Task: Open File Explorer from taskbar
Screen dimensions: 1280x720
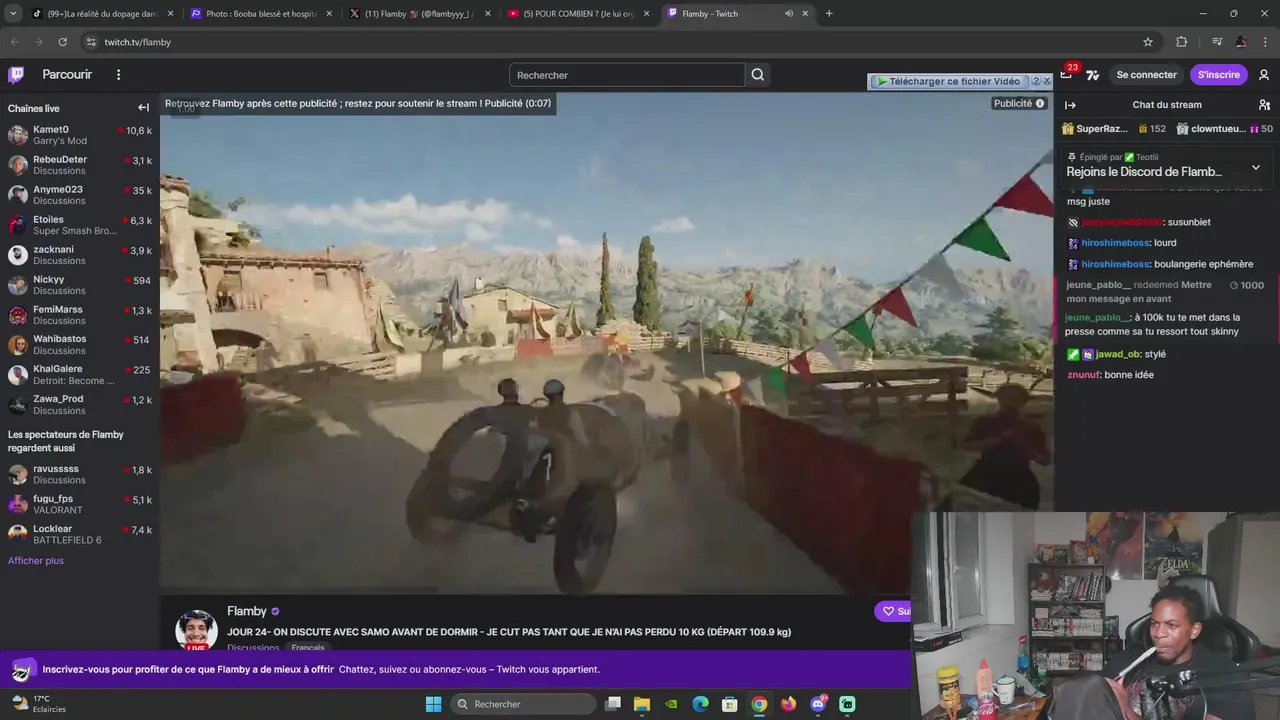Action: coord(642,704)
